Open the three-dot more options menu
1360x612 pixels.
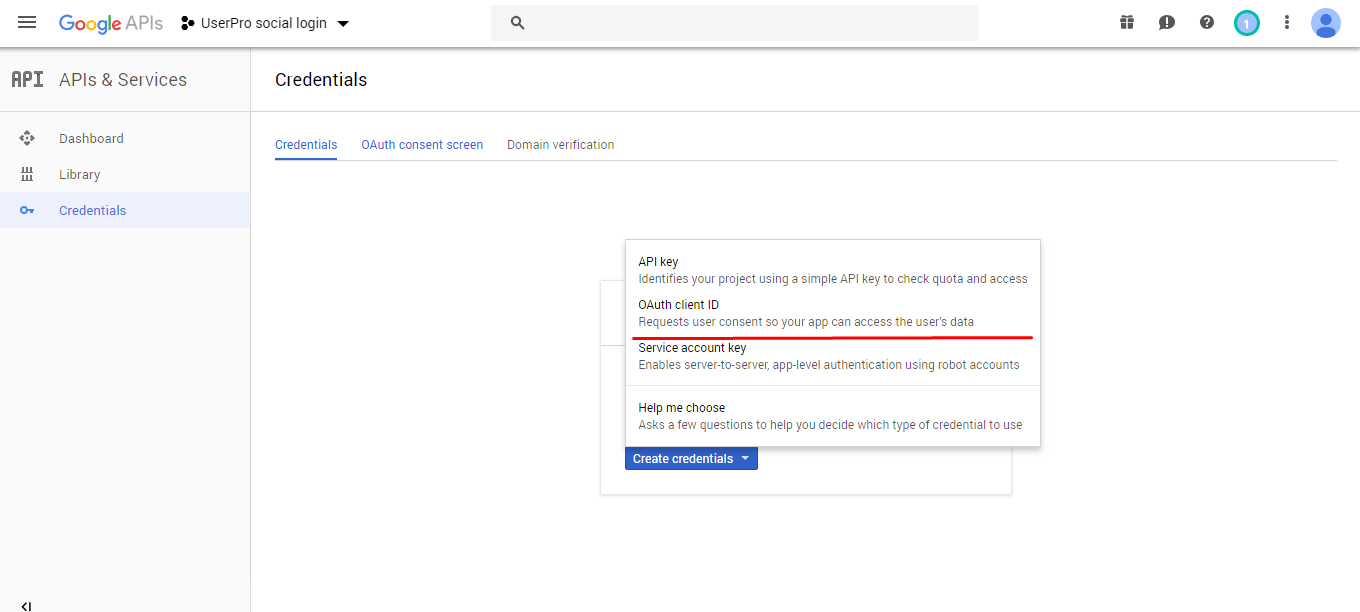[x=1287, y=23]
